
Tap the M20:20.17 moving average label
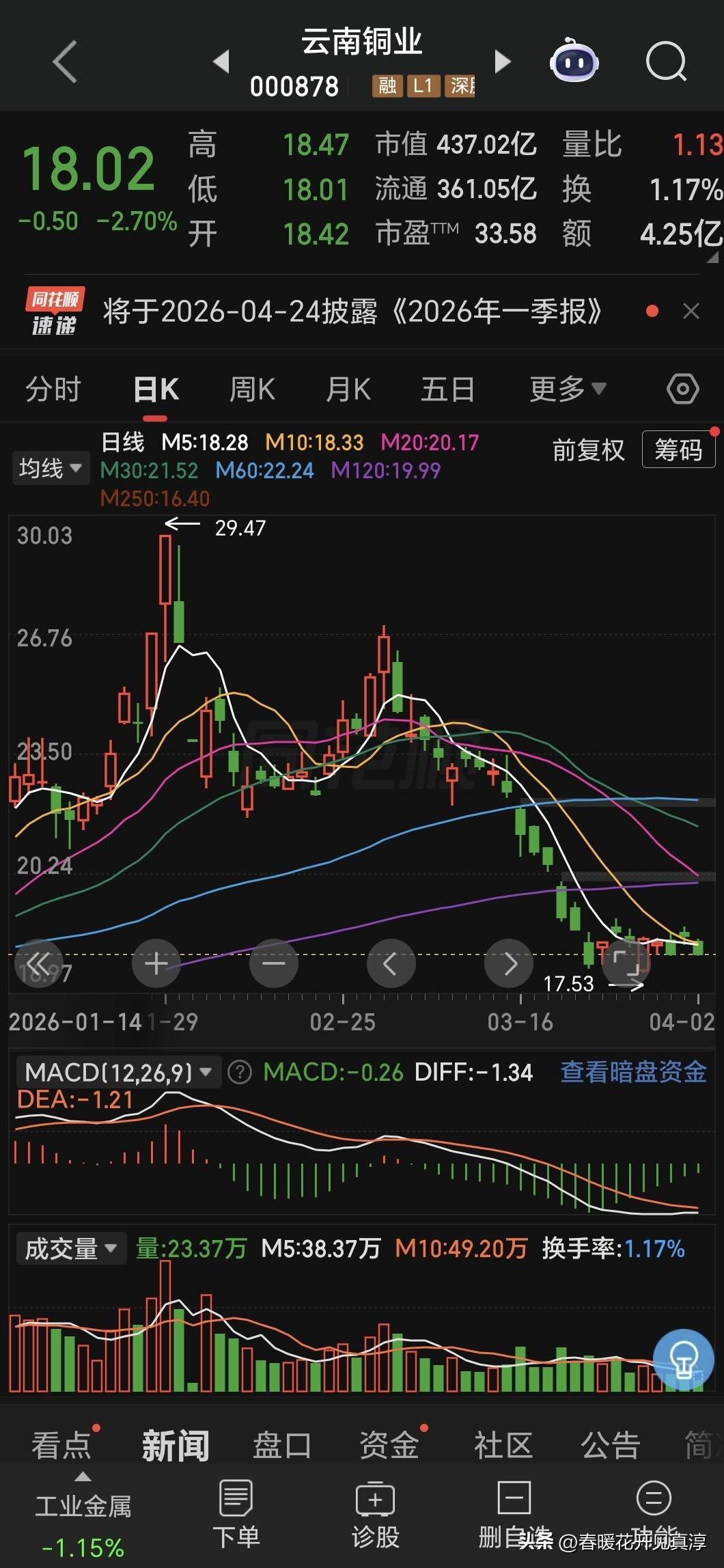pyautogui.click(x=430, y=443)
